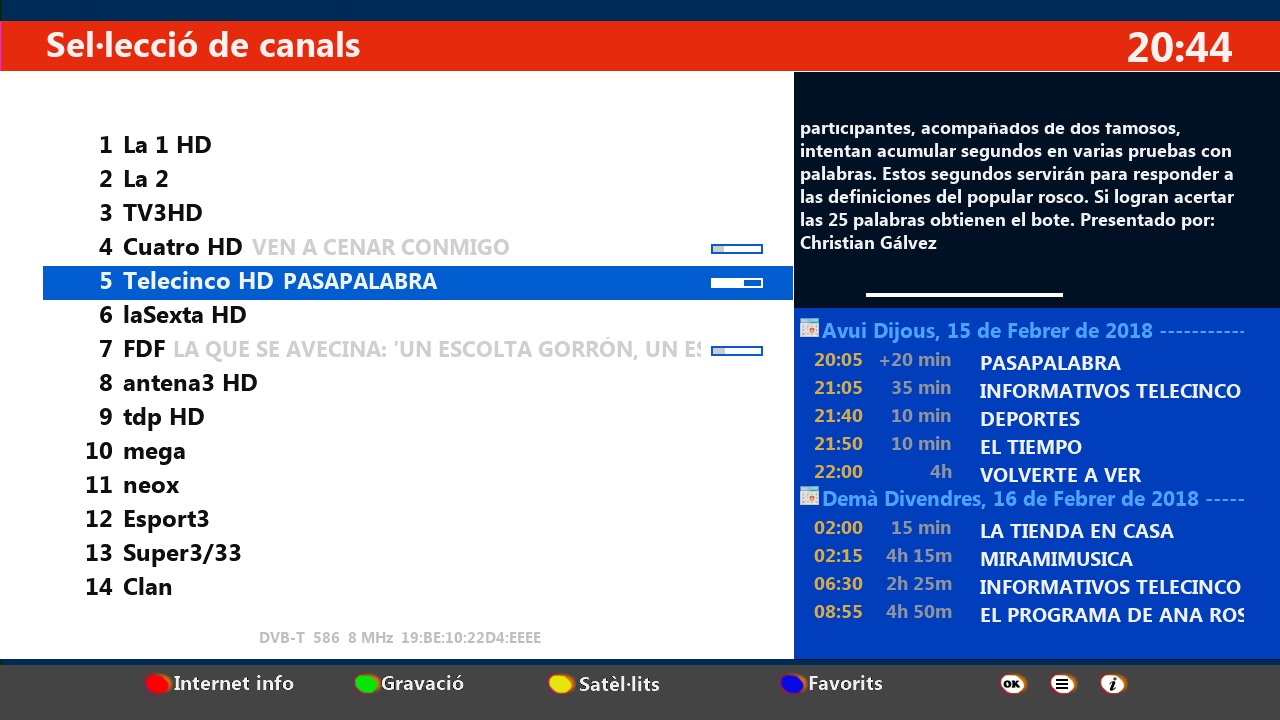Click the blue Favorits button icon
The image size is (1280, 720).
[x=792, y=684]
